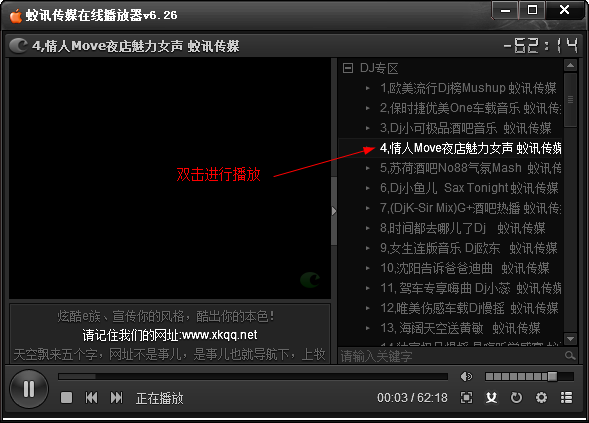Screen dimensions: 589x423
Task: Focus the 请输入关键字 search field
Action: [451, 355]
